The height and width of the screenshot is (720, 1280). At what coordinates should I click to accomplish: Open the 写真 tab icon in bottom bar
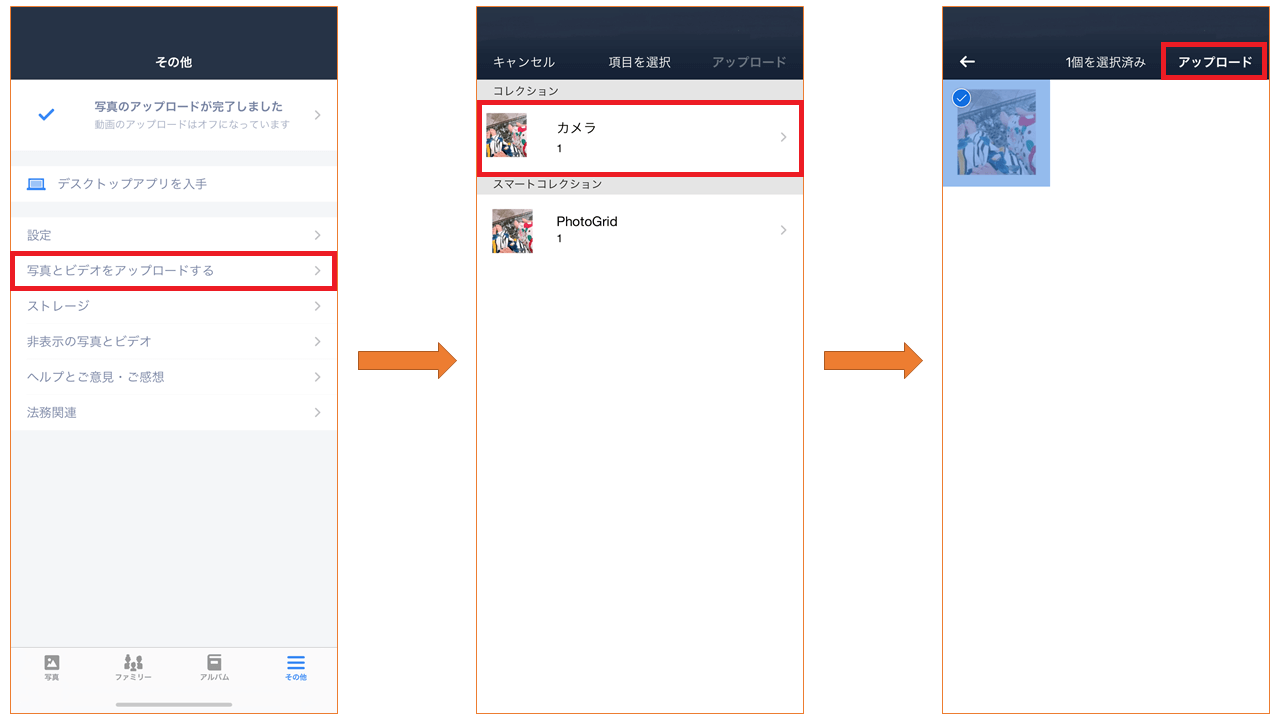pyautogui.click(x=52, y=662)
